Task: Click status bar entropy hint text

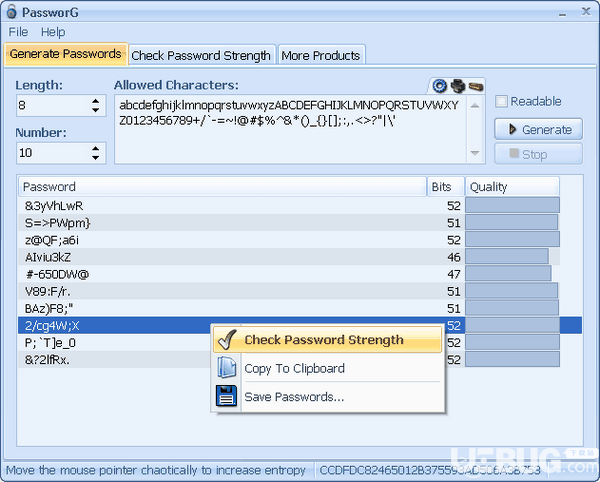Action: (x=156, y=470)
